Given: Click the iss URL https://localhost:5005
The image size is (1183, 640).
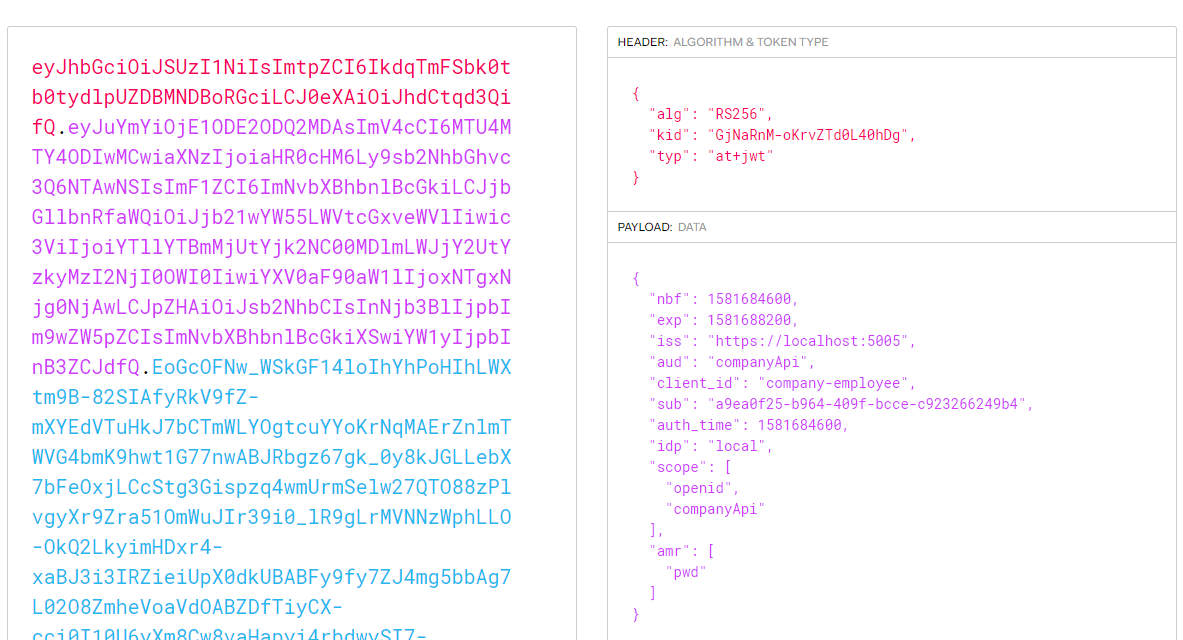Looking at the screenshot, I should point(811,341).
